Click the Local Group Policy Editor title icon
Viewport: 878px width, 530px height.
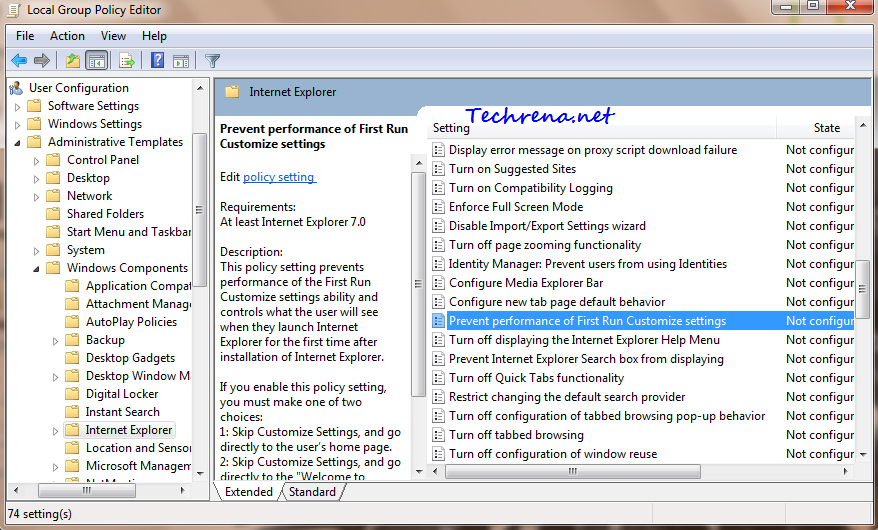pos(13,10)
